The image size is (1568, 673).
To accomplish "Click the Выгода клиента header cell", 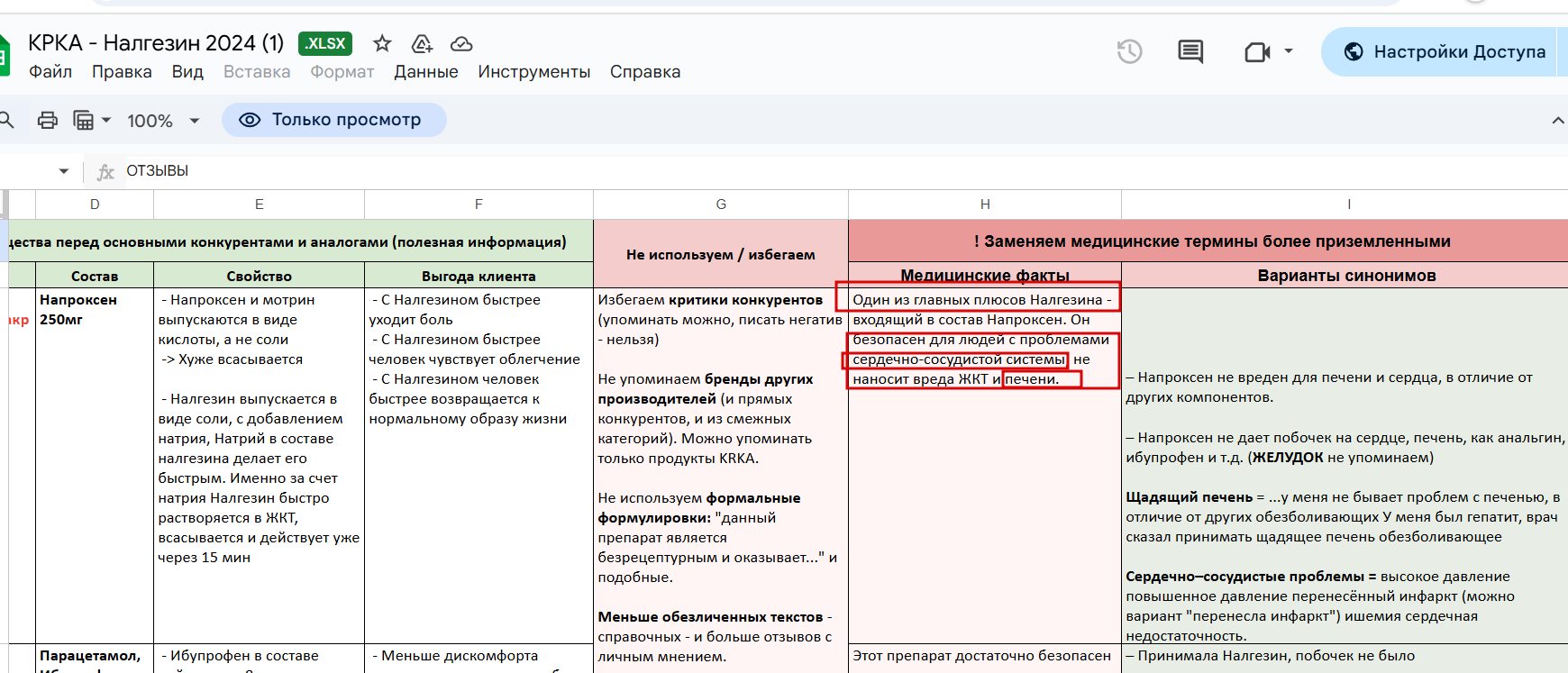I will coord(479,276).
